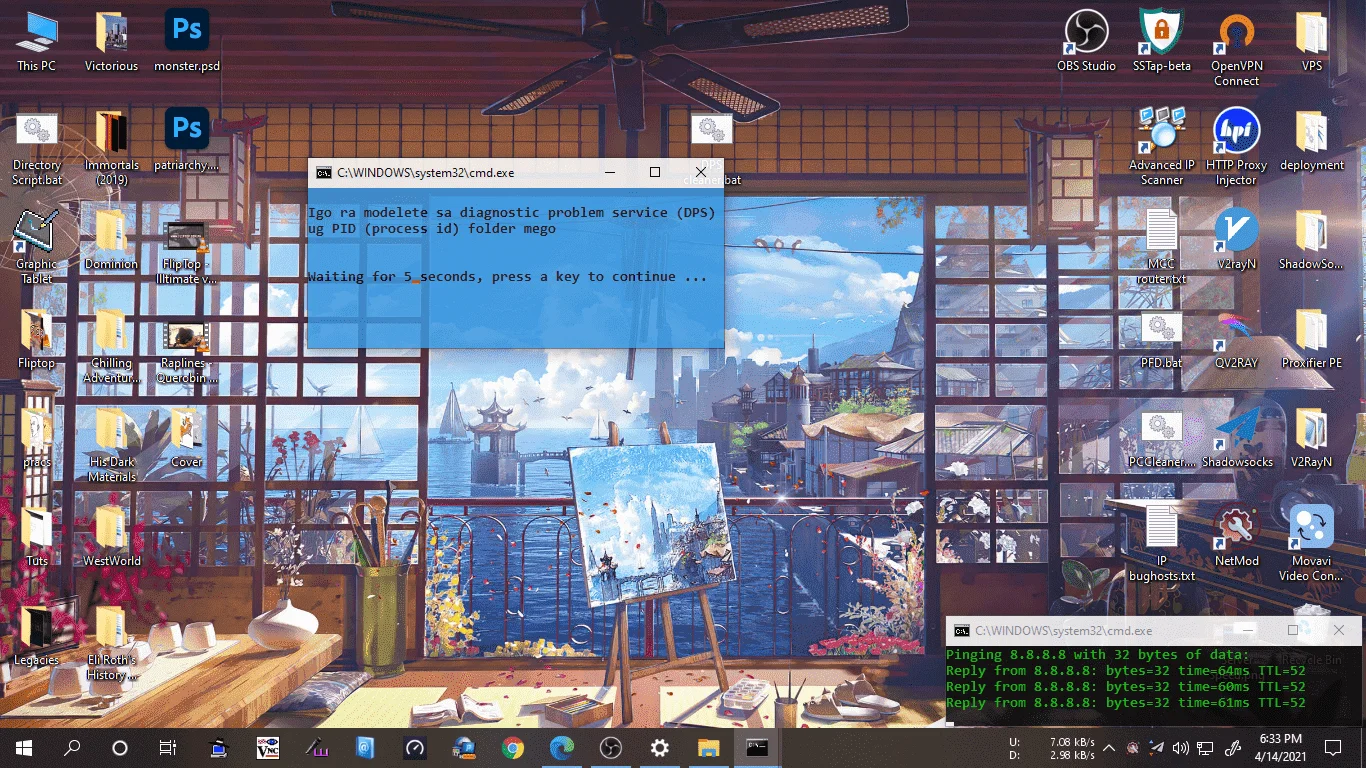Launch Microsoft Edge from taskbar
Screen dimensions: 1366x768
click(562, 747)
